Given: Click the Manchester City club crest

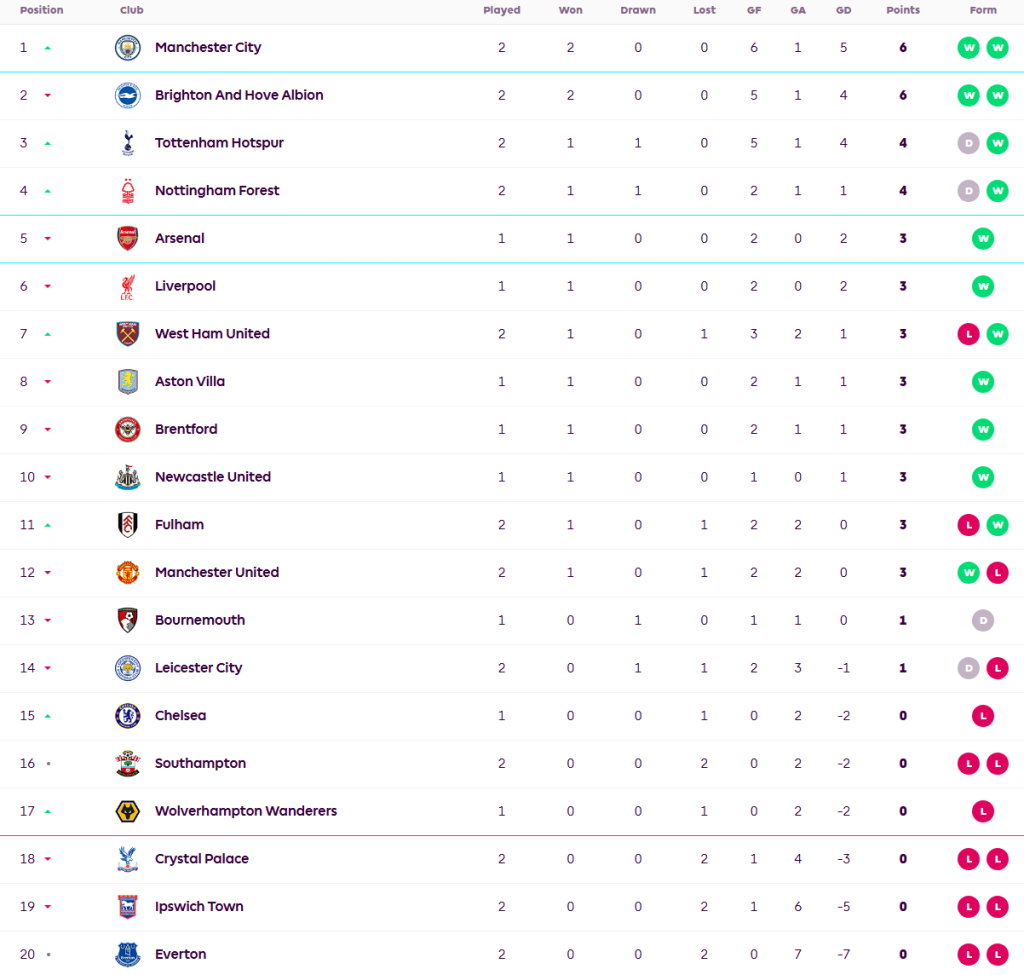Looking at the screenshot, I should 128,47.
